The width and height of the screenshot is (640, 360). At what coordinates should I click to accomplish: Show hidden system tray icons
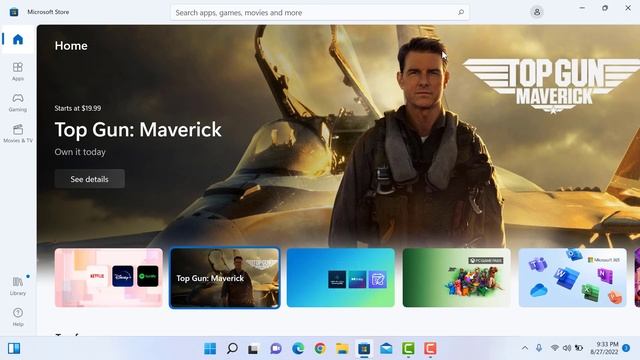[525, 348]
